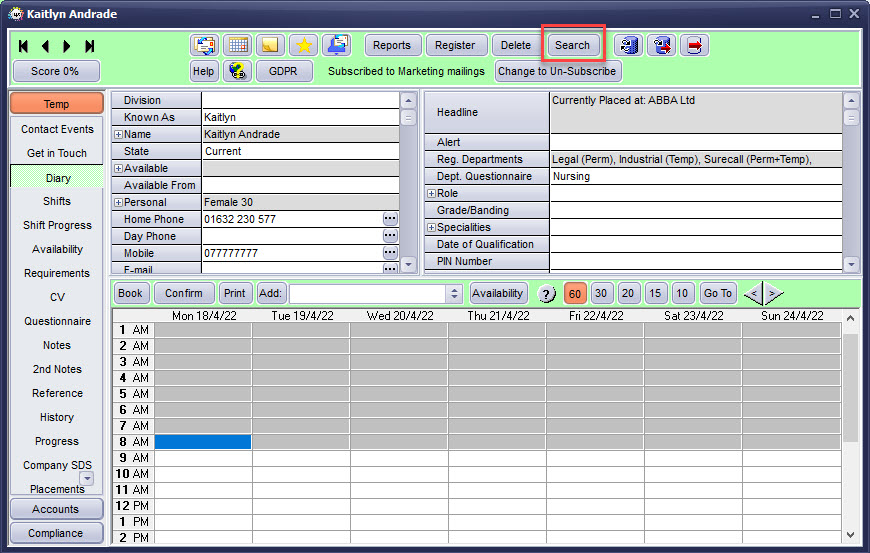This screenshot has height=553, width=870.
Task: Click the diary vertical scrollbar down arrow
Action: tap(851, 535)
